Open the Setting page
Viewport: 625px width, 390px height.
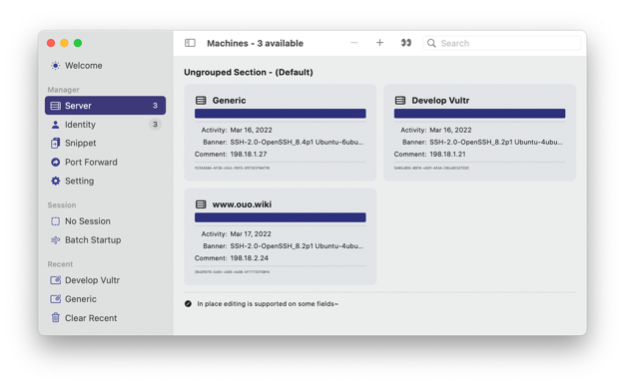coord(105,181)
